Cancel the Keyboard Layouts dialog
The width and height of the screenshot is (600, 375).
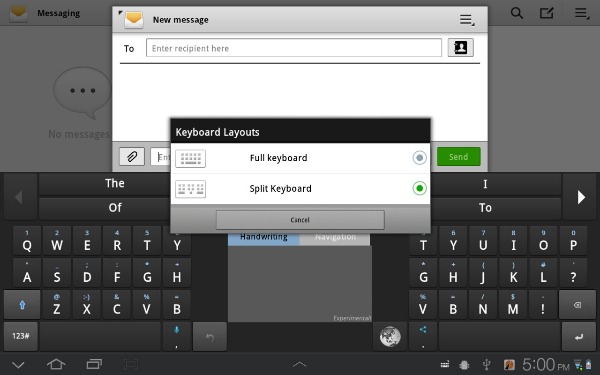300,220
